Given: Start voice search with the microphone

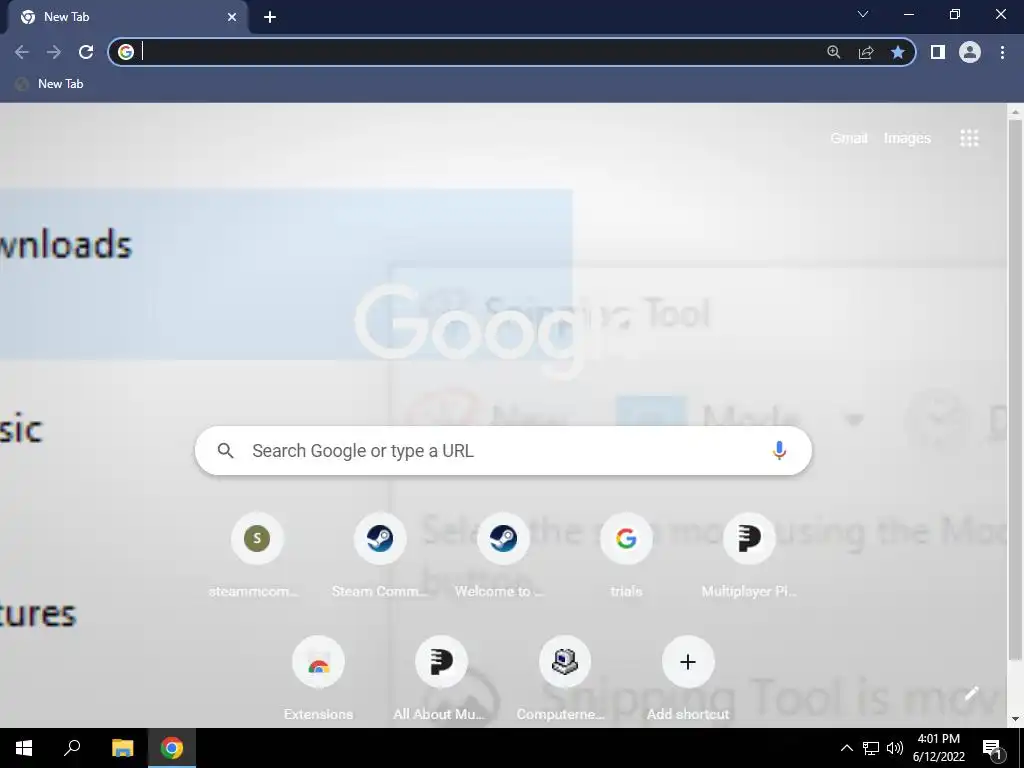Looking at the screenshot, I should tap(778, 451).
